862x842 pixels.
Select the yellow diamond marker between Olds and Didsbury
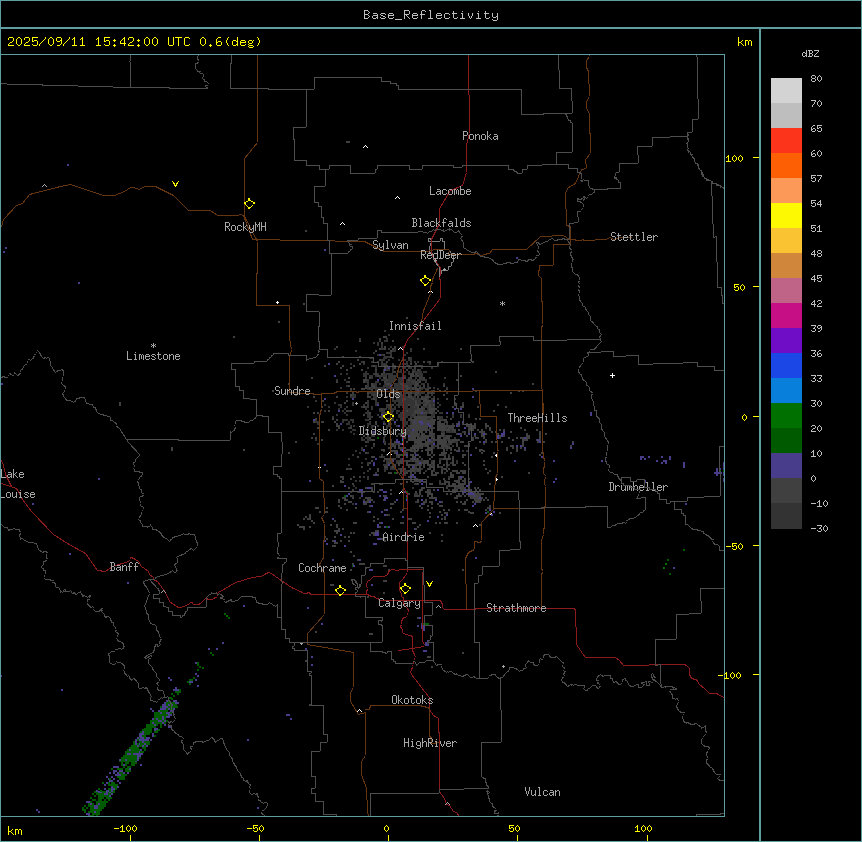(x=388, y=417)
